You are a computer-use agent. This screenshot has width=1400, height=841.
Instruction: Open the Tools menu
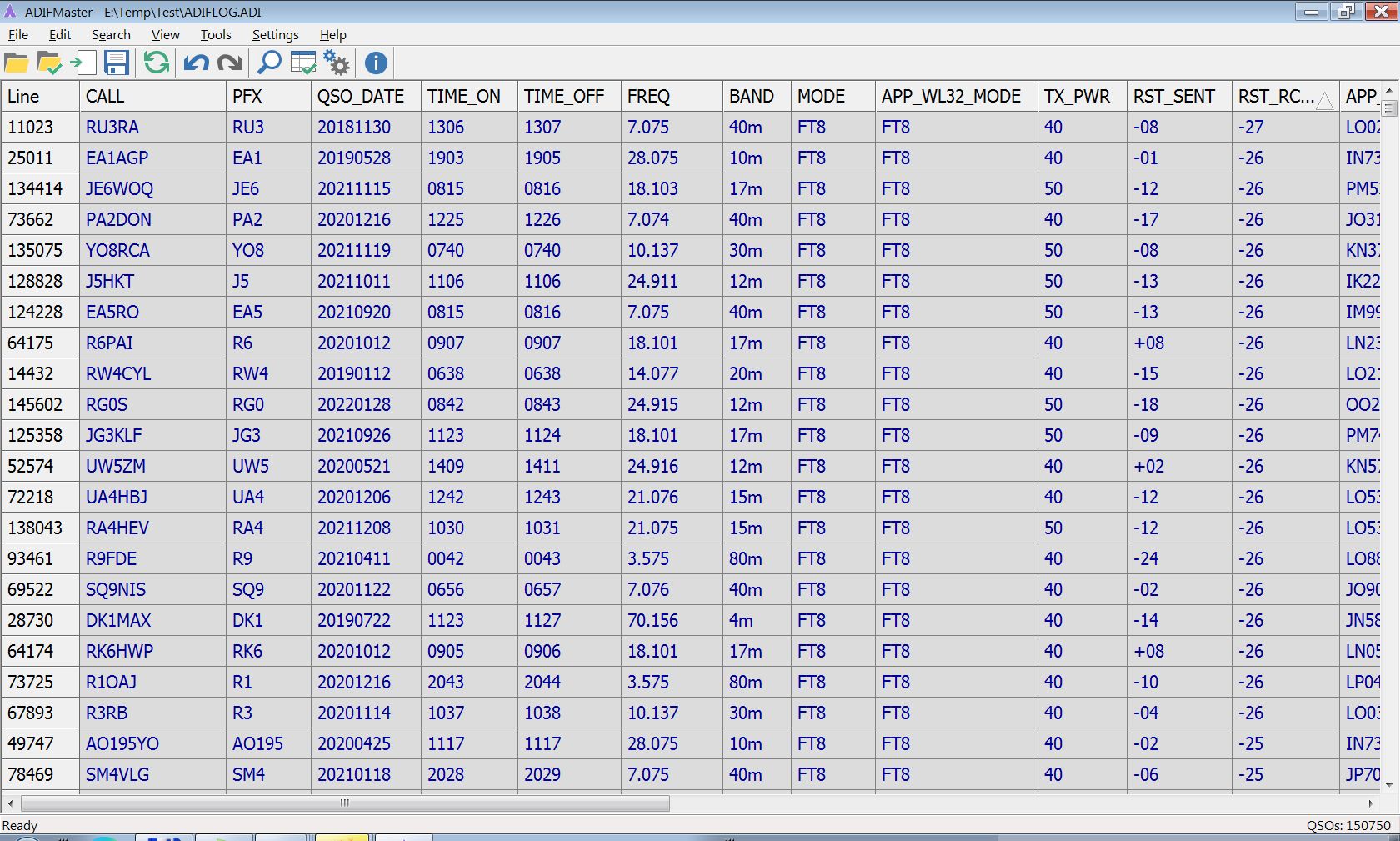tap(216, 35)
